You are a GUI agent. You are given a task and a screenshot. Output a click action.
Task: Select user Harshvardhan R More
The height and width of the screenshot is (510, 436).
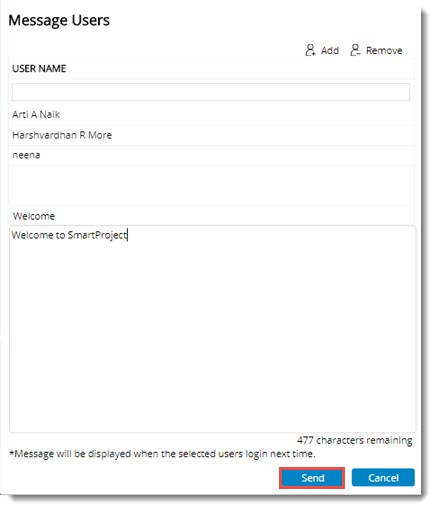coord(211,135)
